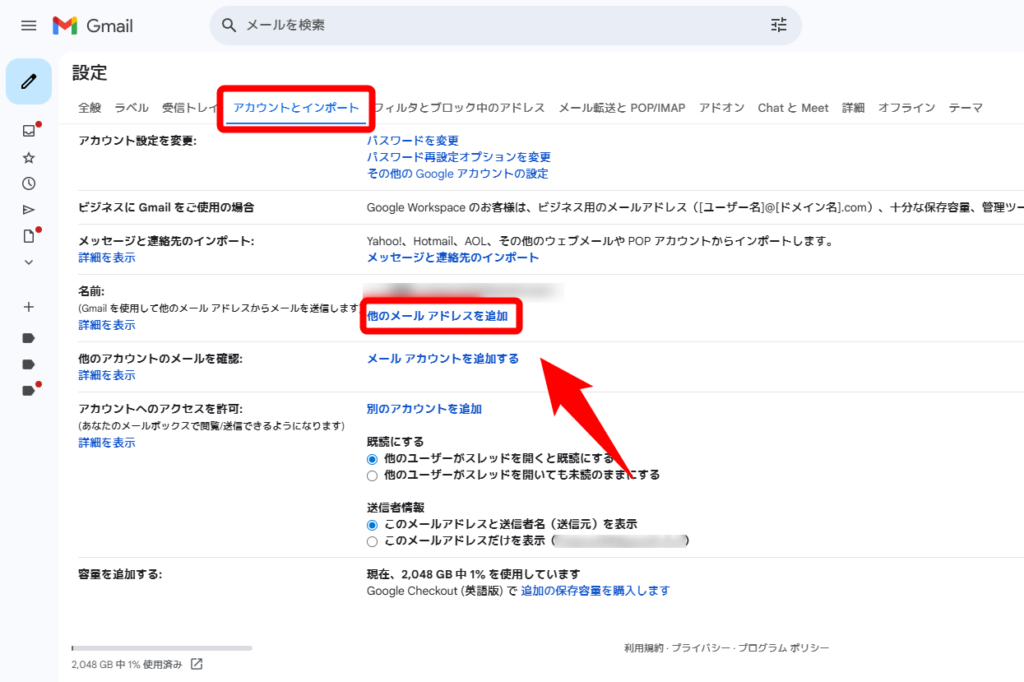Expand '詳細を表示' under メッセージと連絡先のインポート
1024x682 pixels.
point(107,258)
